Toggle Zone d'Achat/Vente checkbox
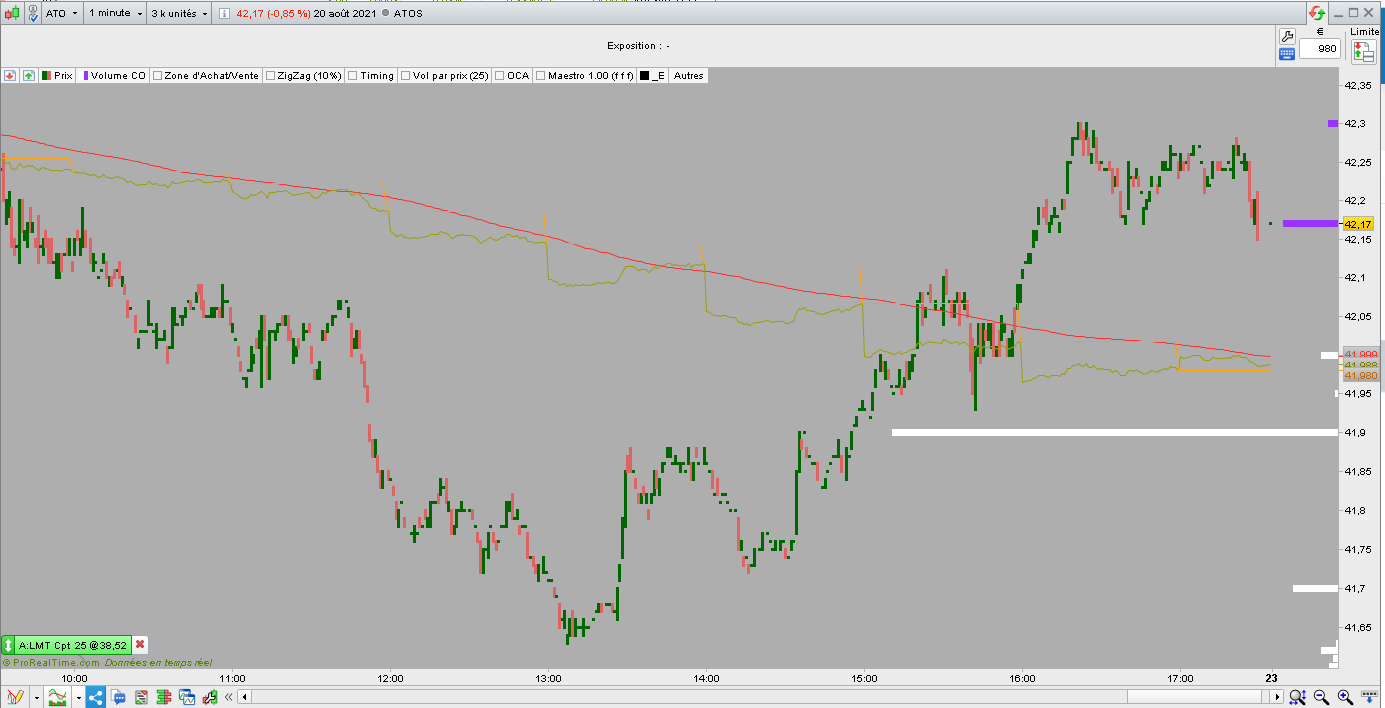1385x708 pixels. coord(157,75)
